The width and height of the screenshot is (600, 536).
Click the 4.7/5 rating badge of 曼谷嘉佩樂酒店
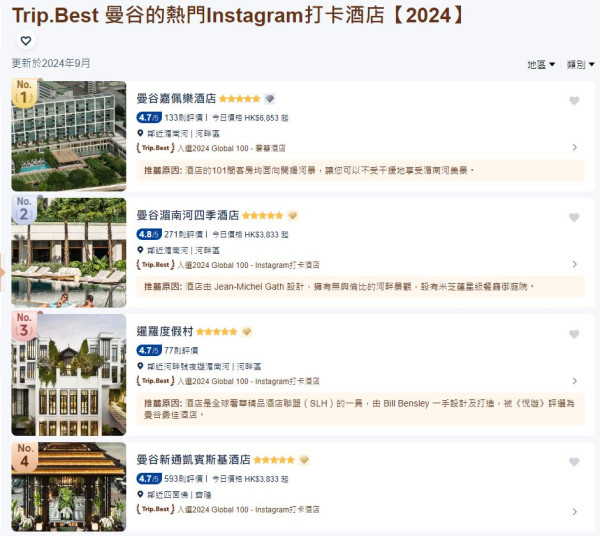(x=149, y=117)
